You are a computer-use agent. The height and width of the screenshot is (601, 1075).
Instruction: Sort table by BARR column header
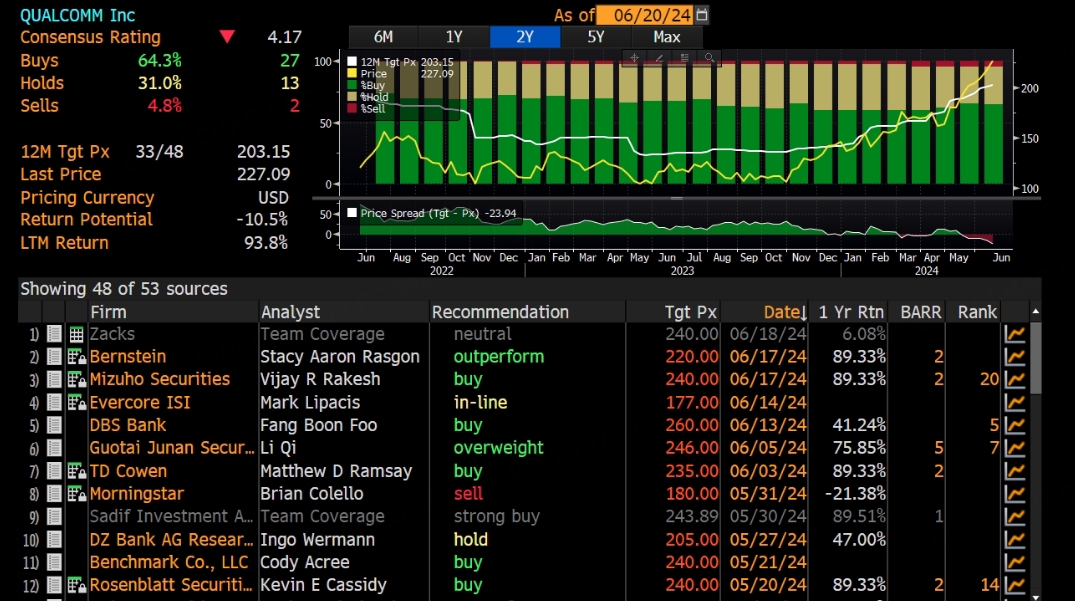point(917,312)
